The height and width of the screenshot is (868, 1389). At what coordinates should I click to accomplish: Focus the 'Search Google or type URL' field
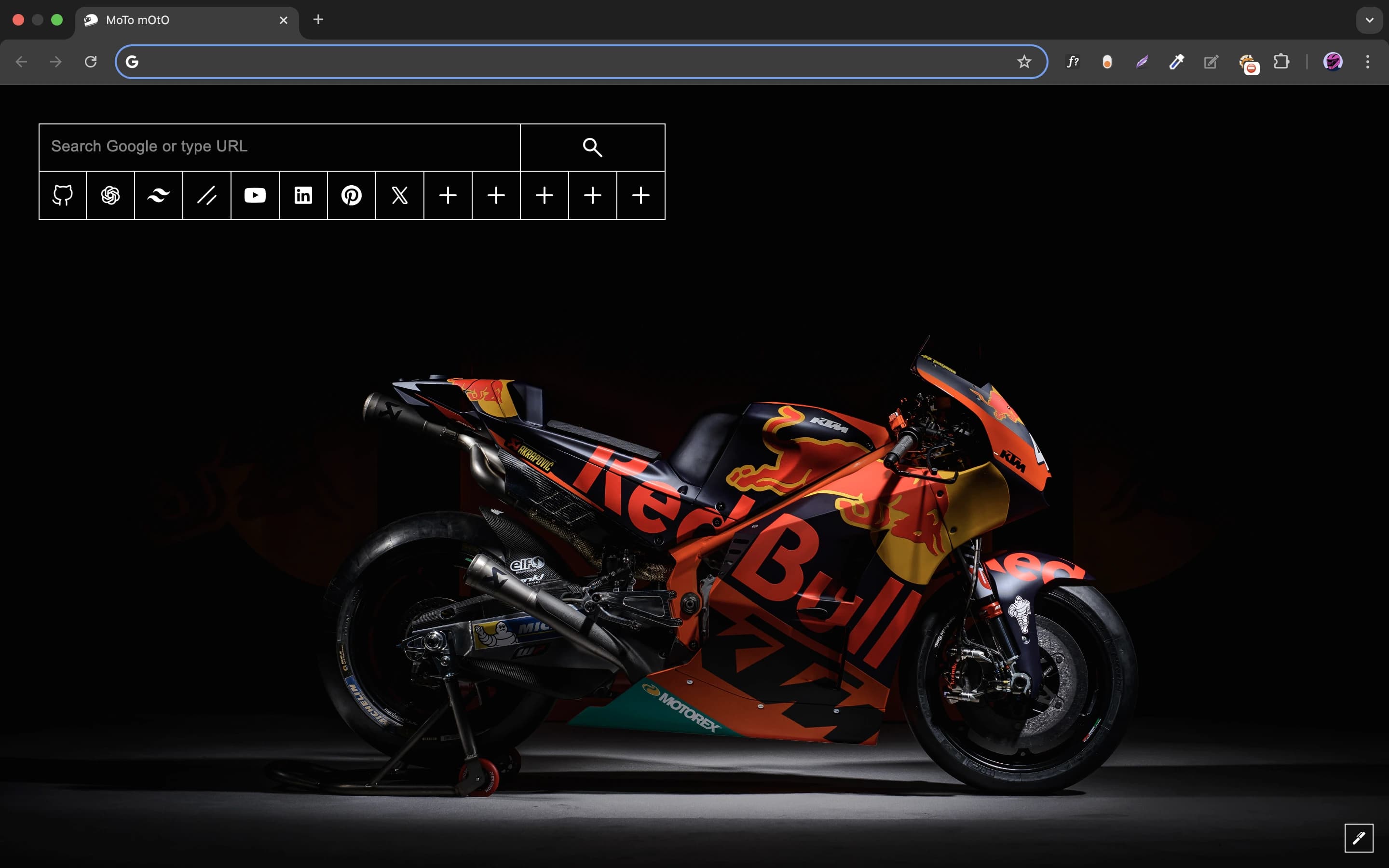click(280, 147)
